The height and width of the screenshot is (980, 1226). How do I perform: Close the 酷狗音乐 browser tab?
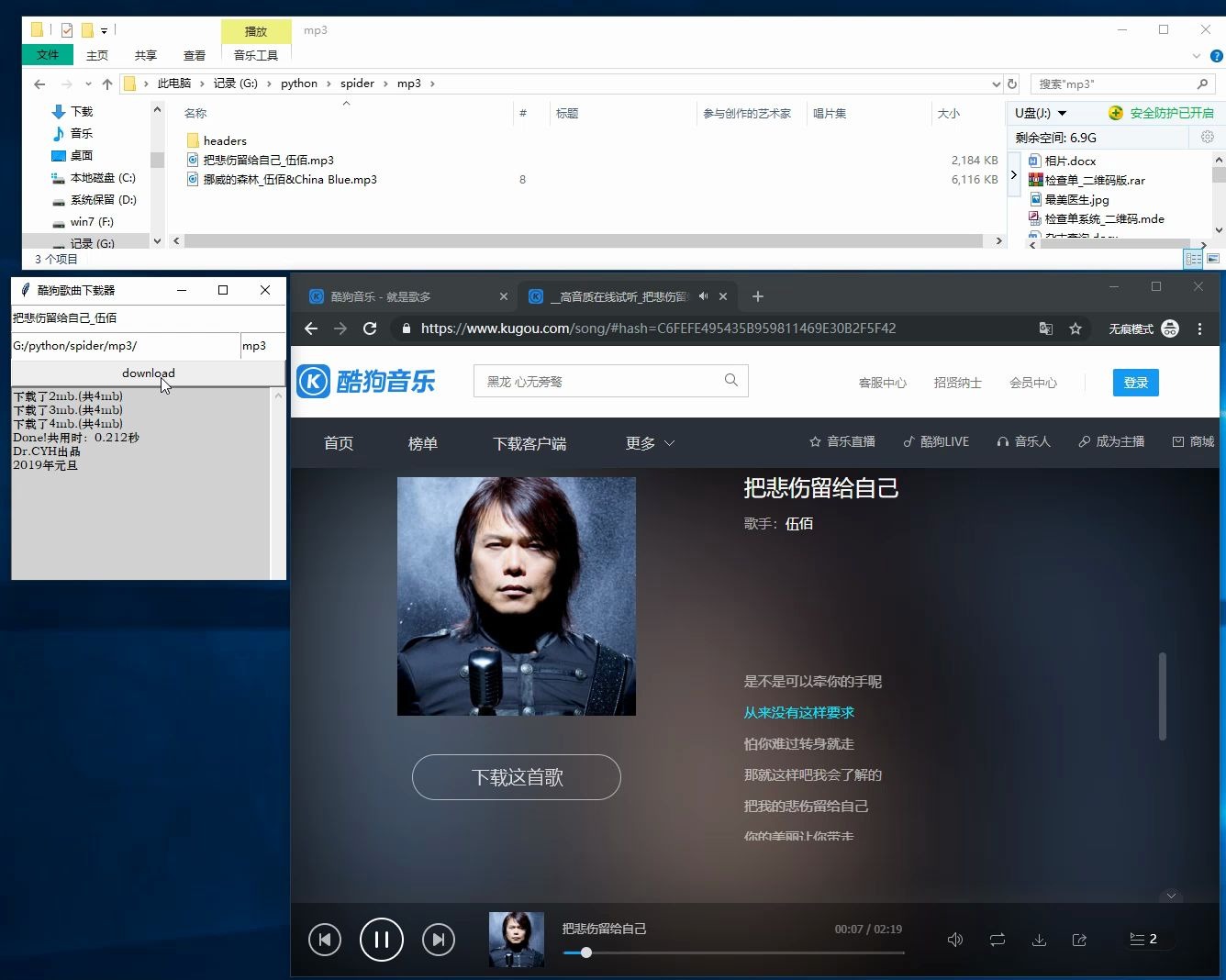tap(503, 296)
